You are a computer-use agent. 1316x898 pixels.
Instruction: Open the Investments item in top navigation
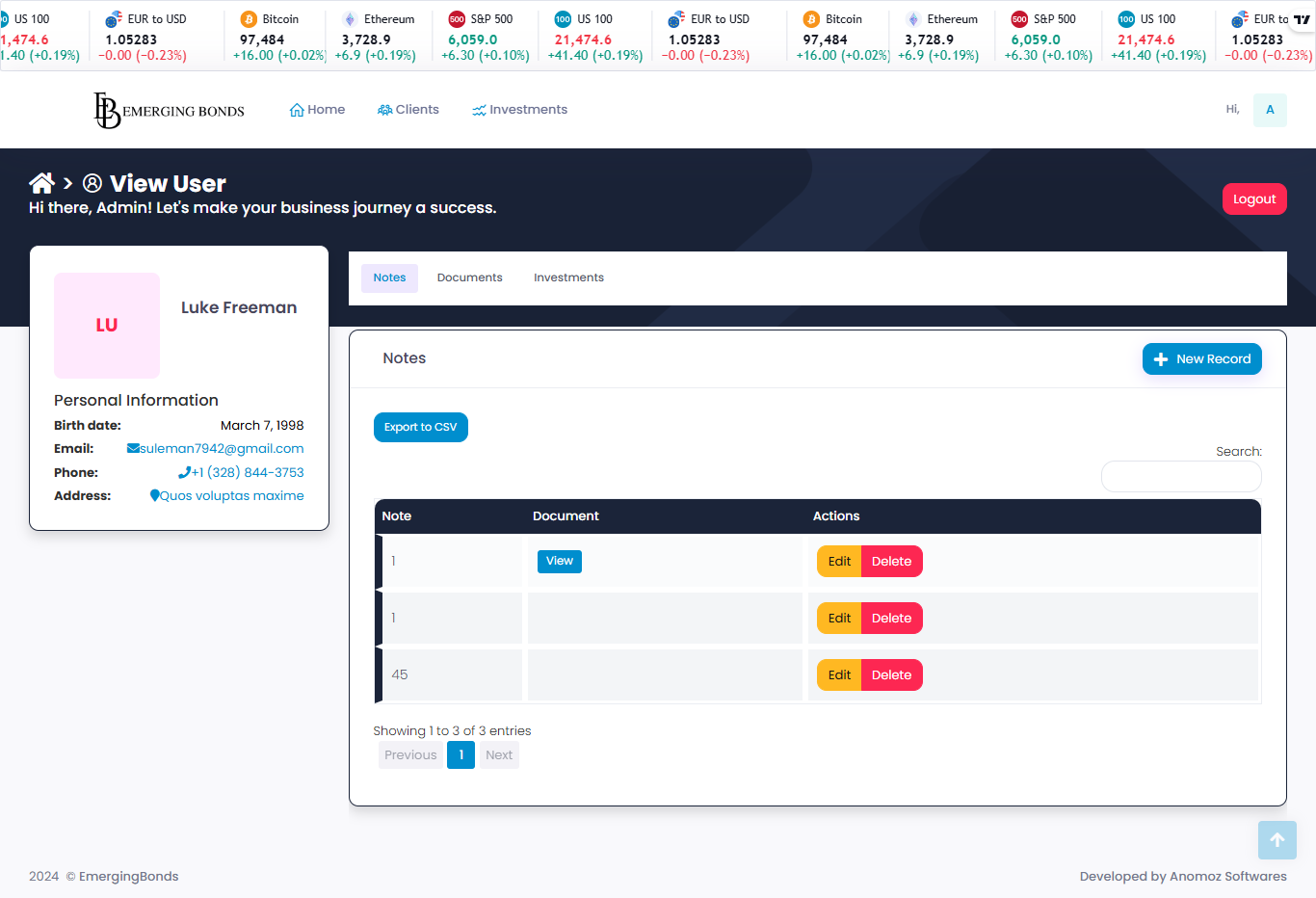519,110
